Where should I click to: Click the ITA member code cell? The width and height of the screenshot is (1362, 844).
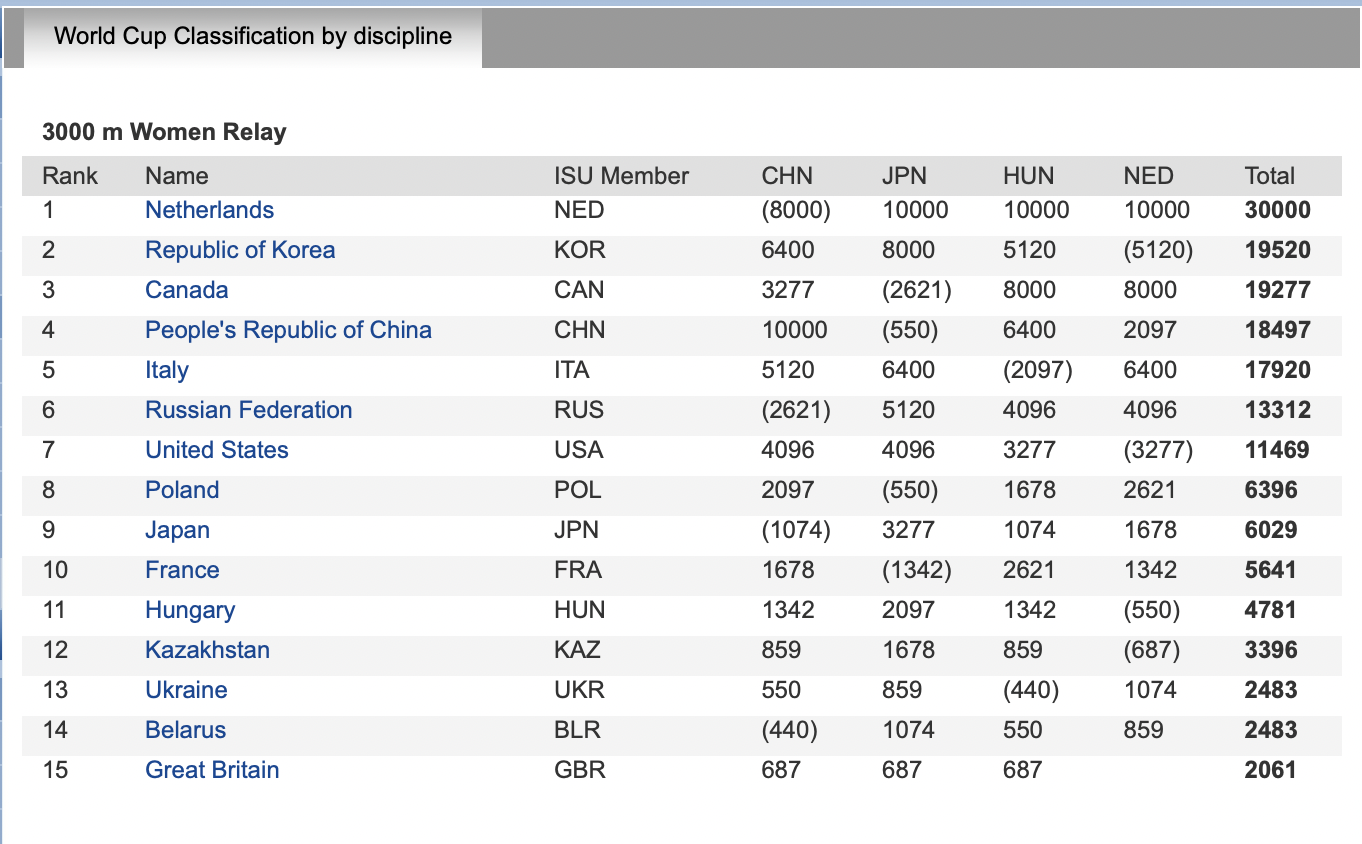572,370
